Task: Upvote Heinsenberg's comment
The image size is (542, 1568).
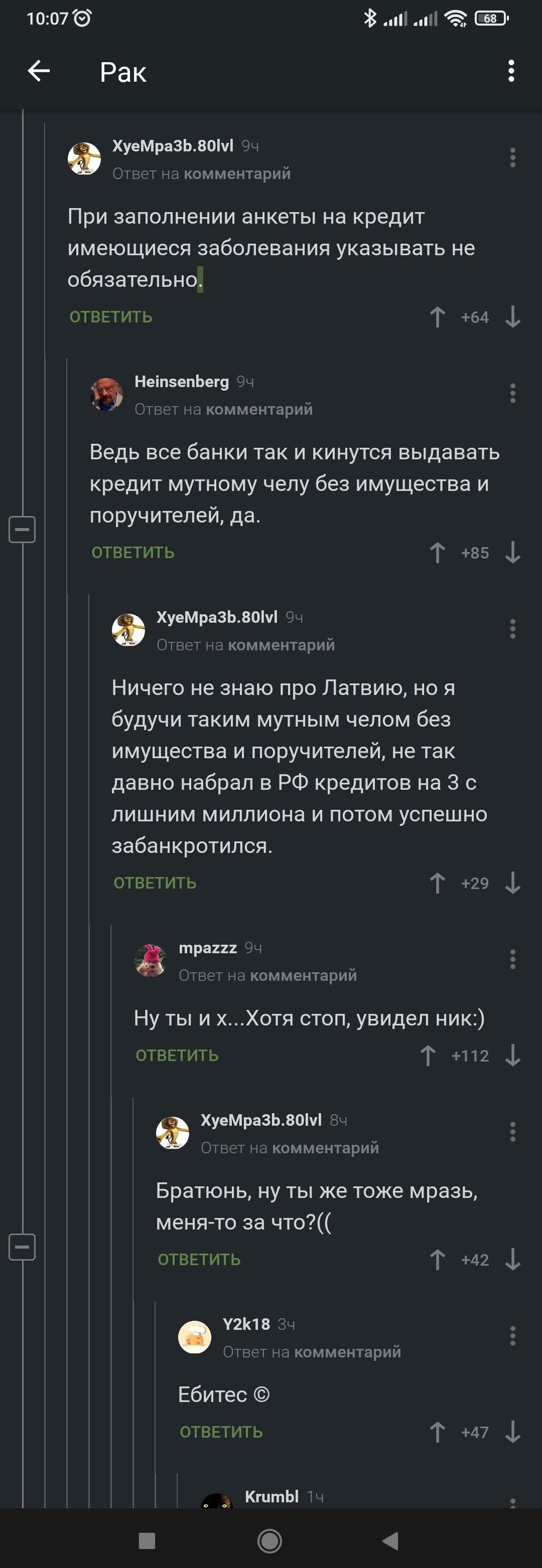Action: tap(437, 553)
